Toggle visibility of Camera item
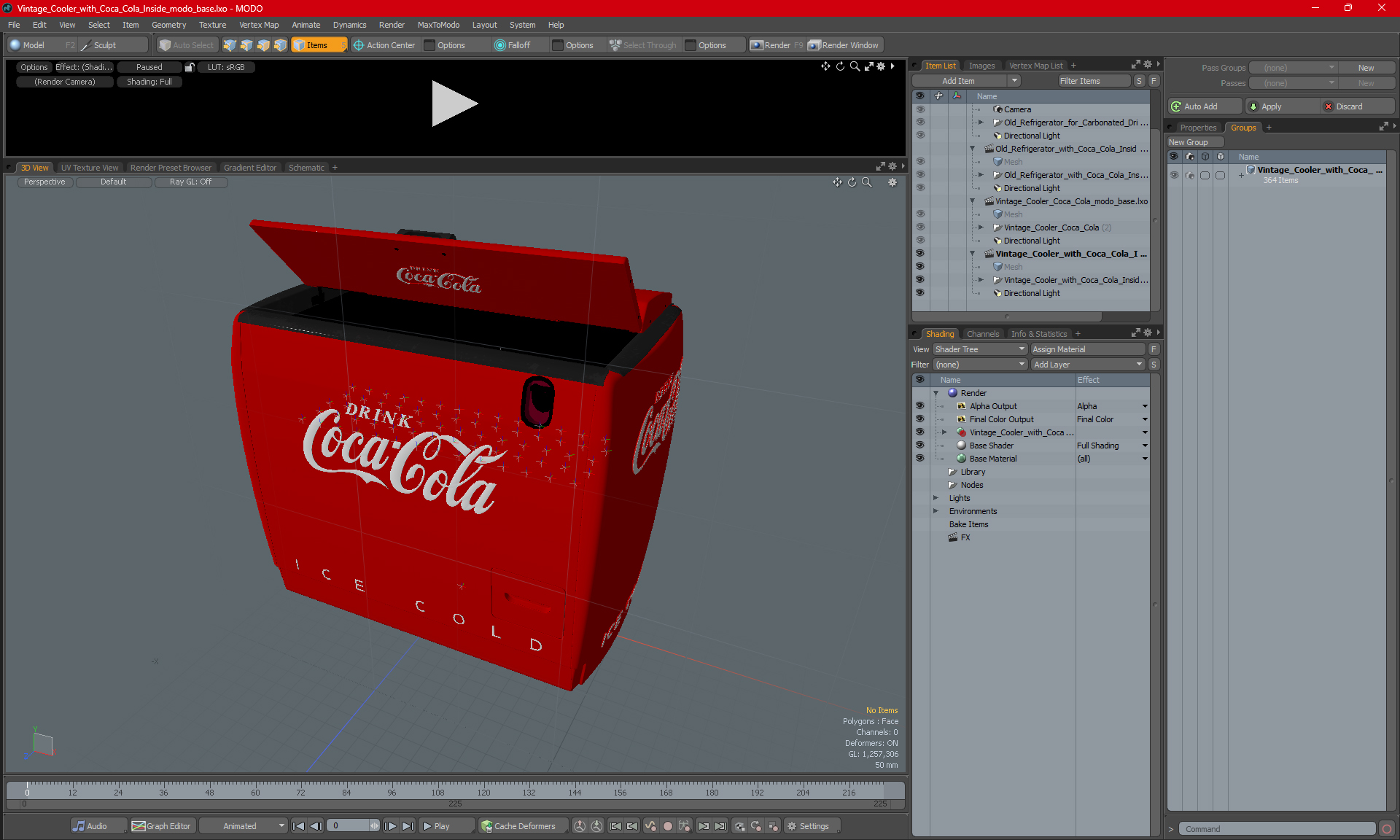This screenshot has width=1400, height=840. tap(919, 109)
